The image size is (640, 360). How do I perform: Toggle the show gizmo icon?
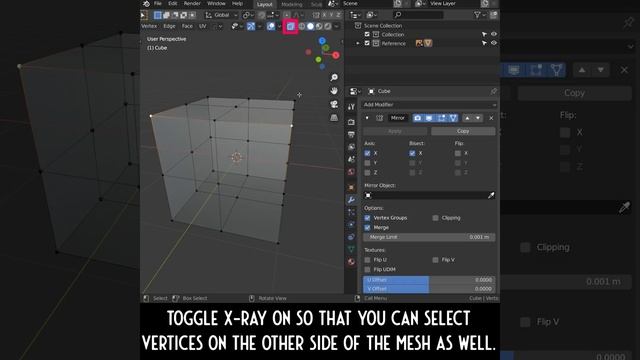click(251, 27)
